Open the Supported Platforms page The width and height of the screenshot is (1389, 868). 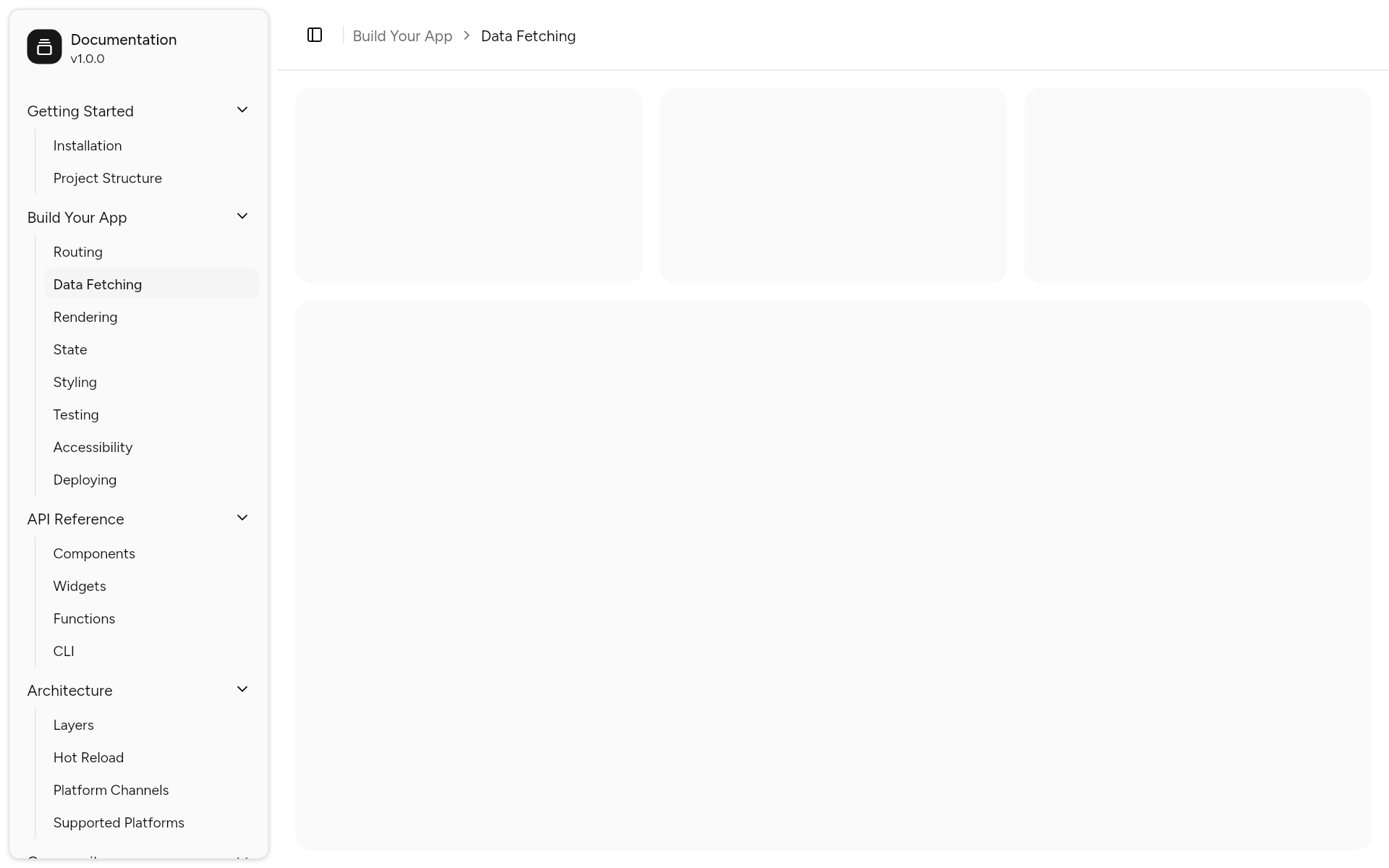pyautogui.click(x=151, y=822)
